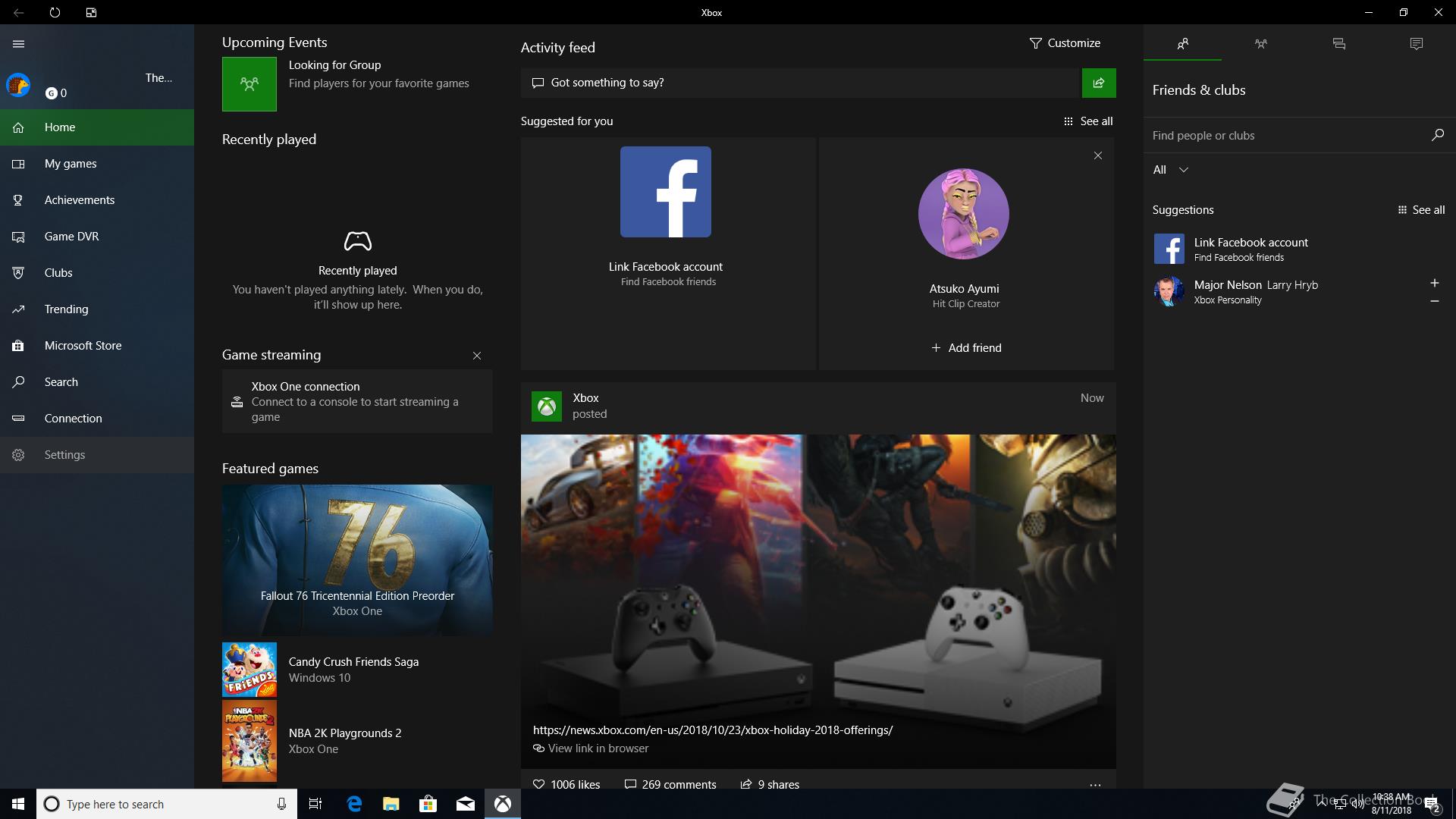
Task: Go to Achievements in sidebar
Action: (79, 200)
